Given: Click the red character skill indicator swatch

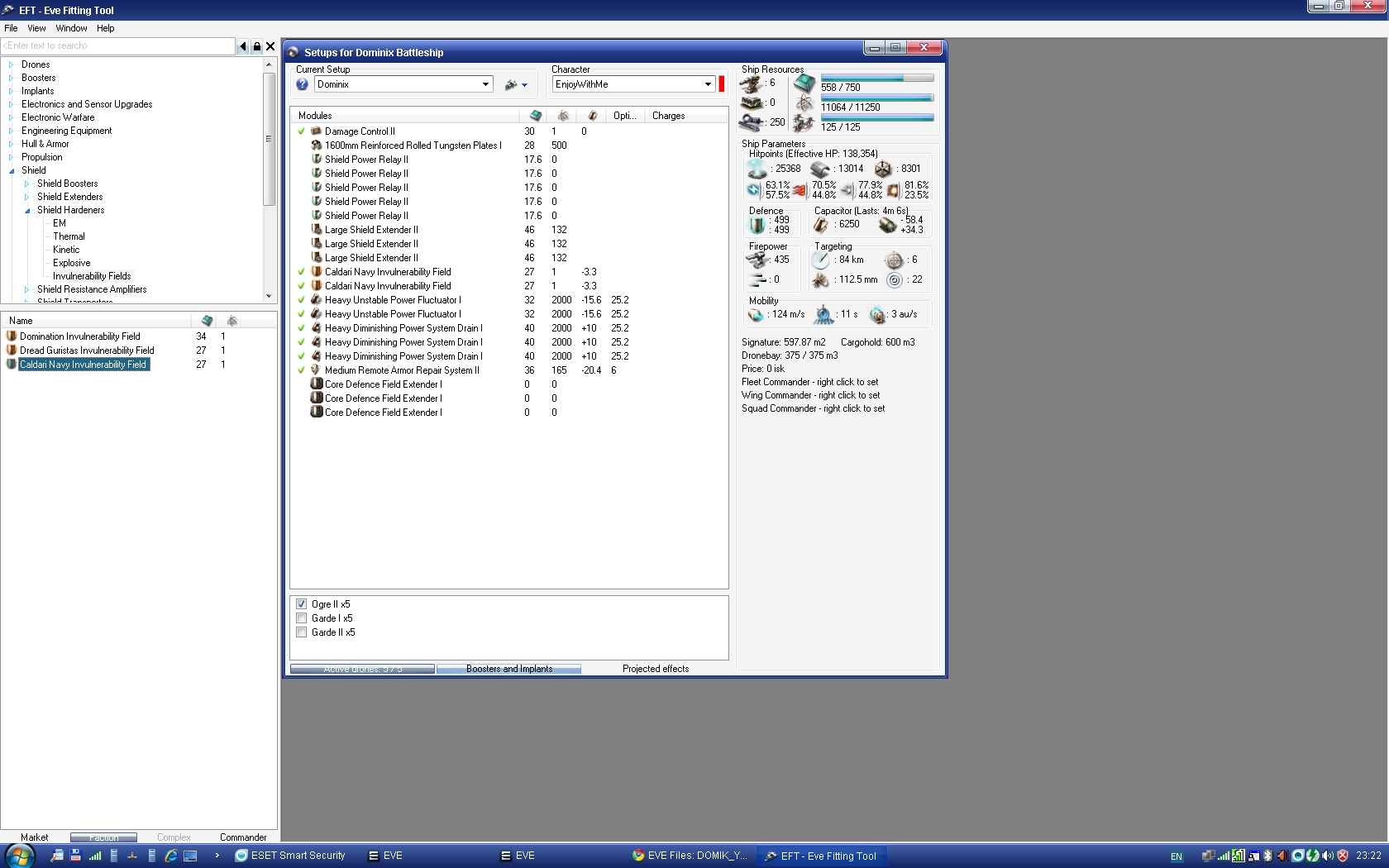Looking at the screenshot, I should [x=721, y=83].
